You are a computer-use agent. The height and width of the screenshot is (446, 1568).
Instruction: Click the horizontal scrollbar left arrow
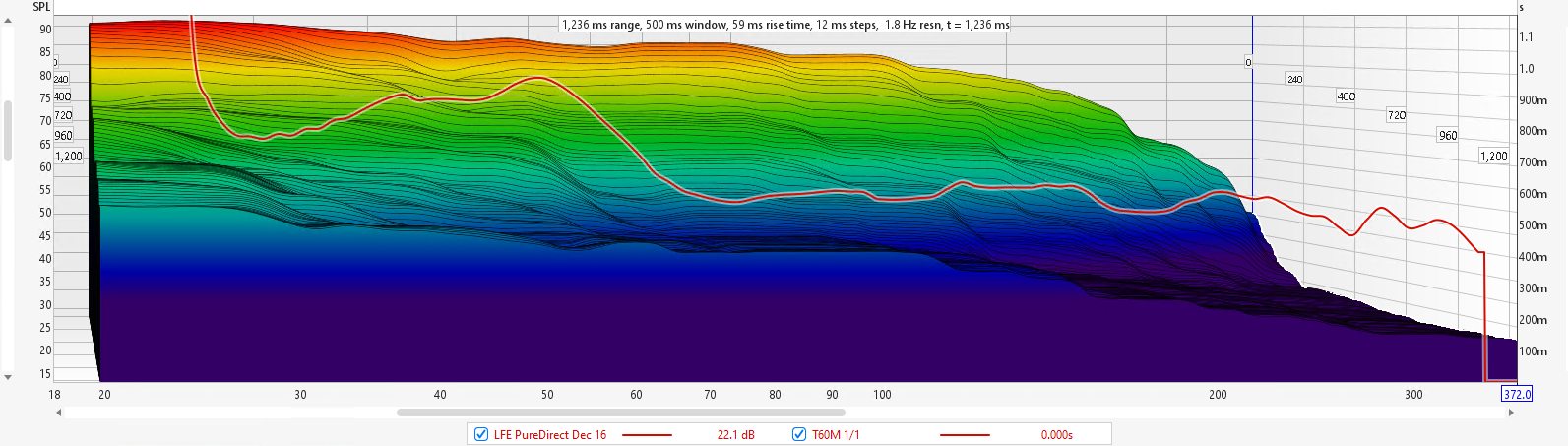tap(59, 413)
